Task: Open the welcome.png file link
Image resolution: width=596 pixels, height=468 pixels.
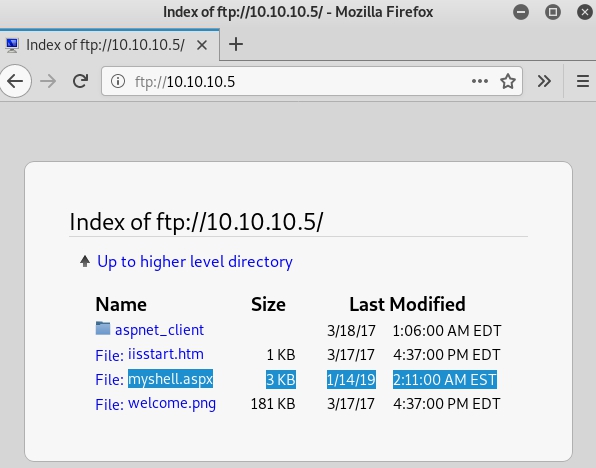Action: (172, 403)
